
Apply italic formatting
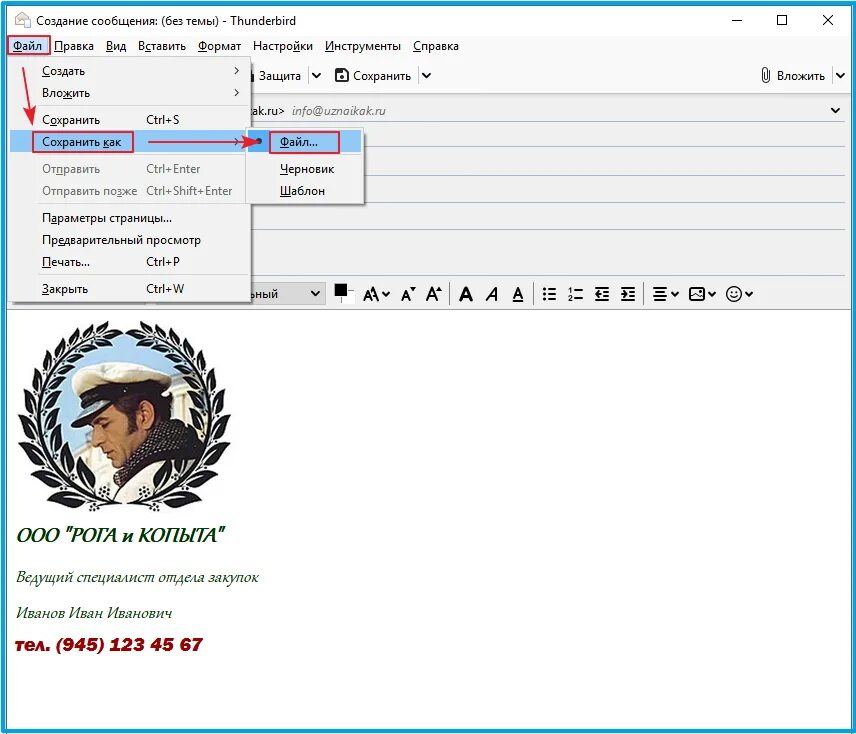(x=492, y=293)
